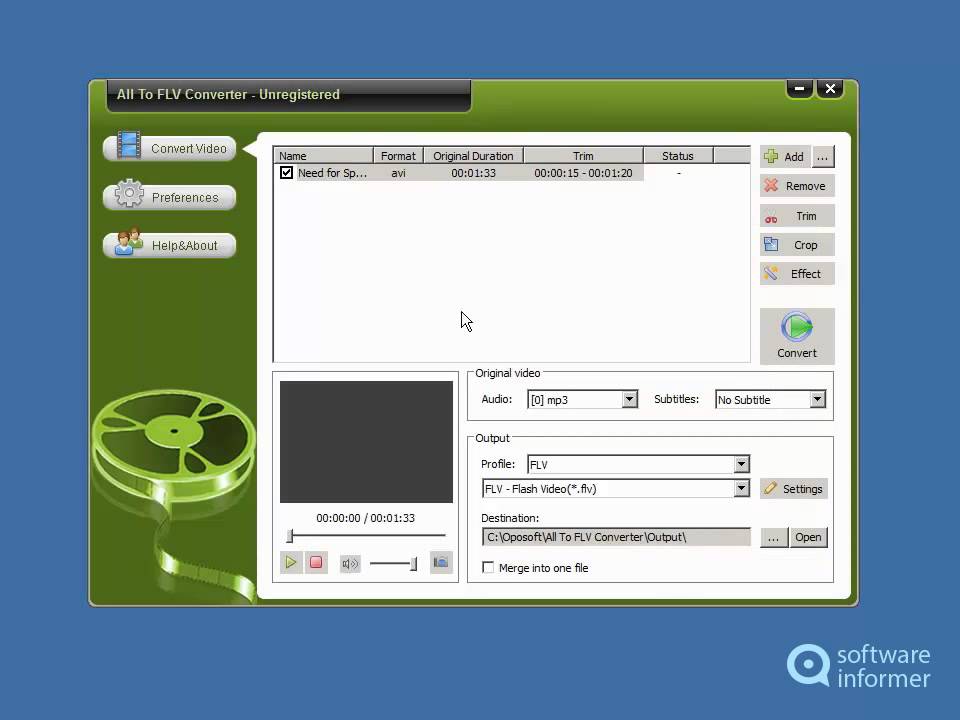This screenshot has width=960, height=720.
Task: Open the Trim tool with scissors icon
Action: 797,216
